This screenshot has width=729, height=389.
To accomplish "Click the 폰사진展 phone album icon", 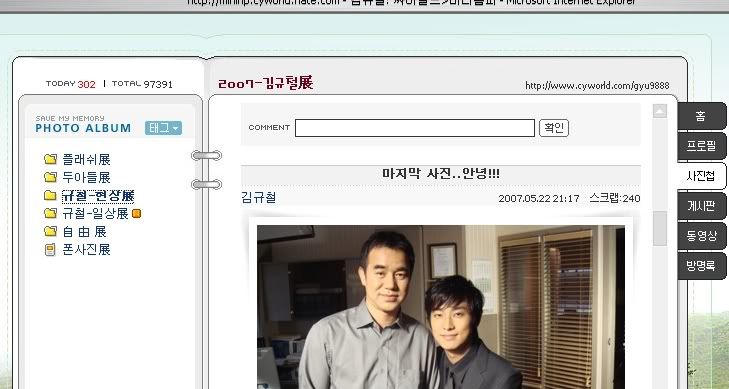I will point(50,250).
